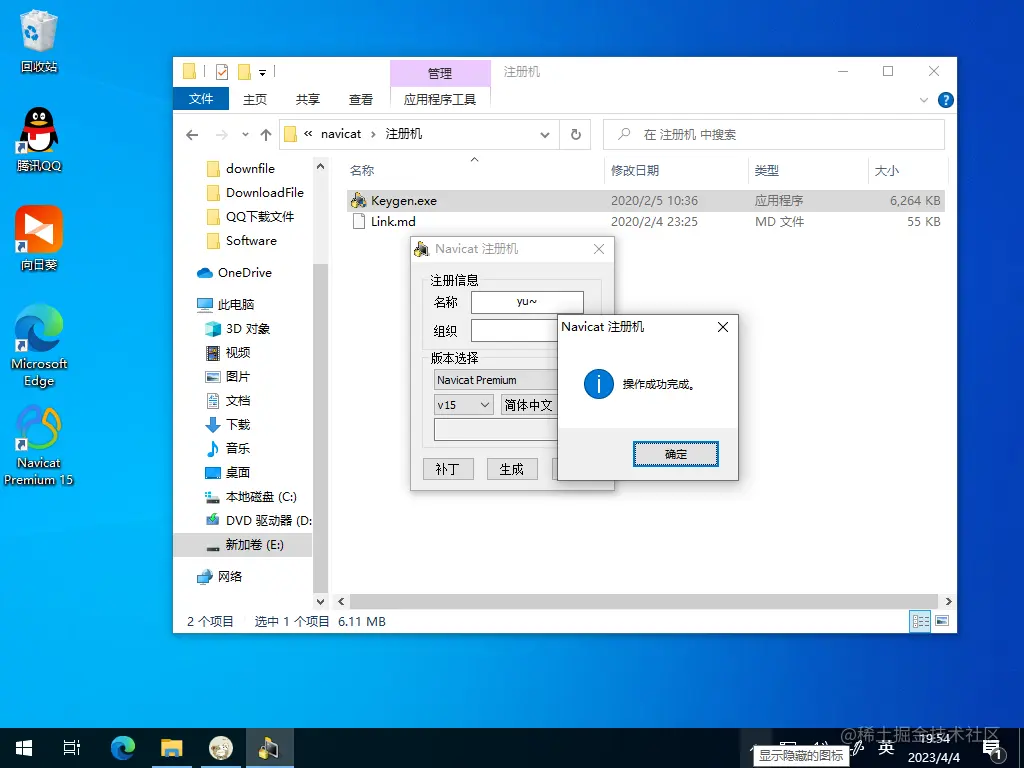Click the navigation pane scroll-down arrow
Image resolution: width=1024 pixels, height=768 pixels.
pos(320,601)
